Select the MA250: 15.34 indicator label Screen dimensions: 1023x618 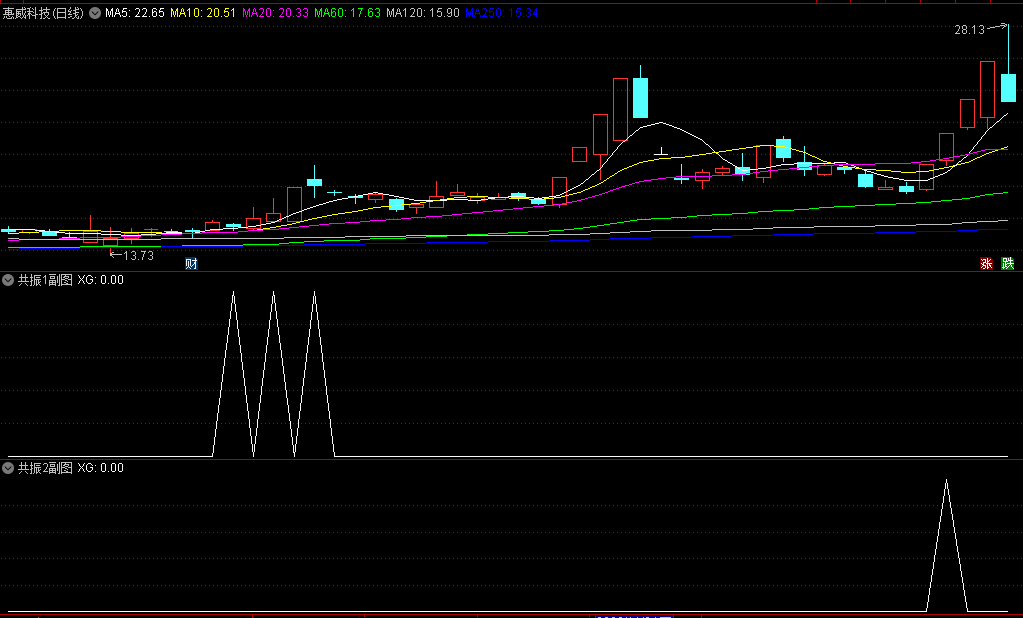(x=502, y=13)
